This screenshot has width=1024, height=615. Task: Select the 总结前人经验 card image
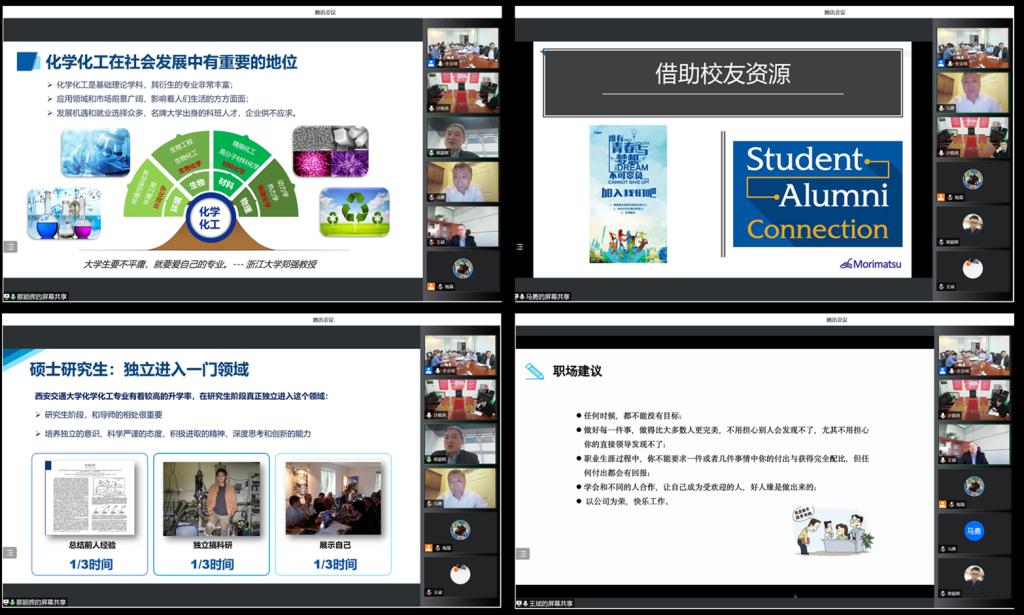coord(89,497)
